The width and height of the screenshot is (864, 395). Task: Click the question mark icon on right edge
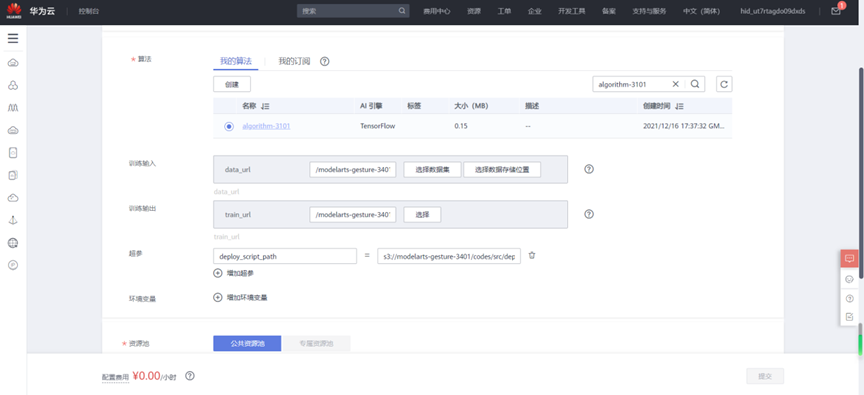[x=849, y=298]
